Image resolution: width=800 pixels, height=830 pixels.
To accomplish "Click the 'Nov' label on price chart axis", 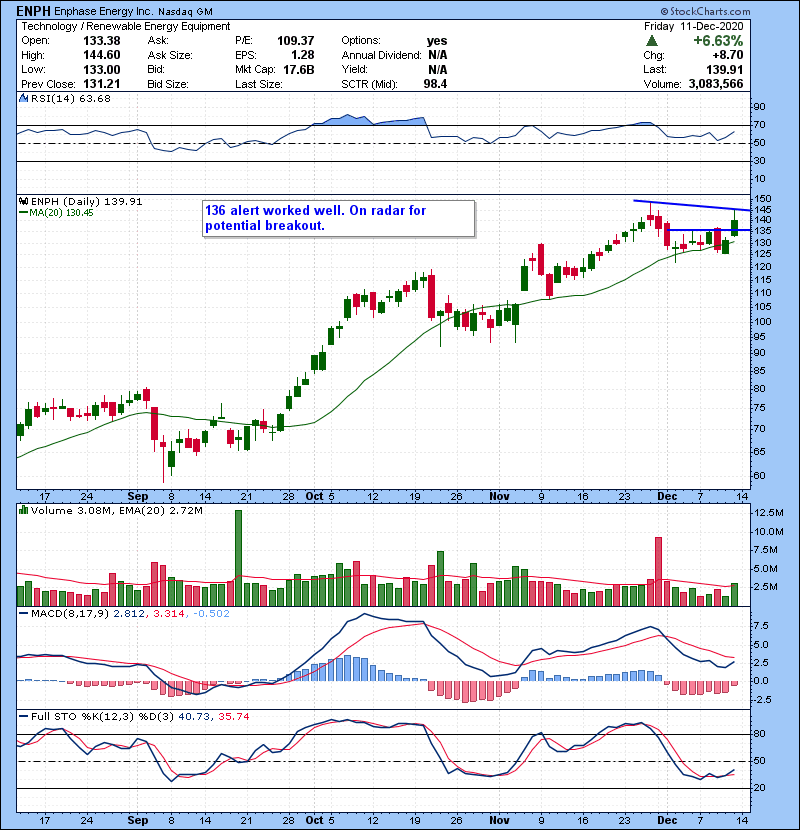I will [x=499, y=497].
